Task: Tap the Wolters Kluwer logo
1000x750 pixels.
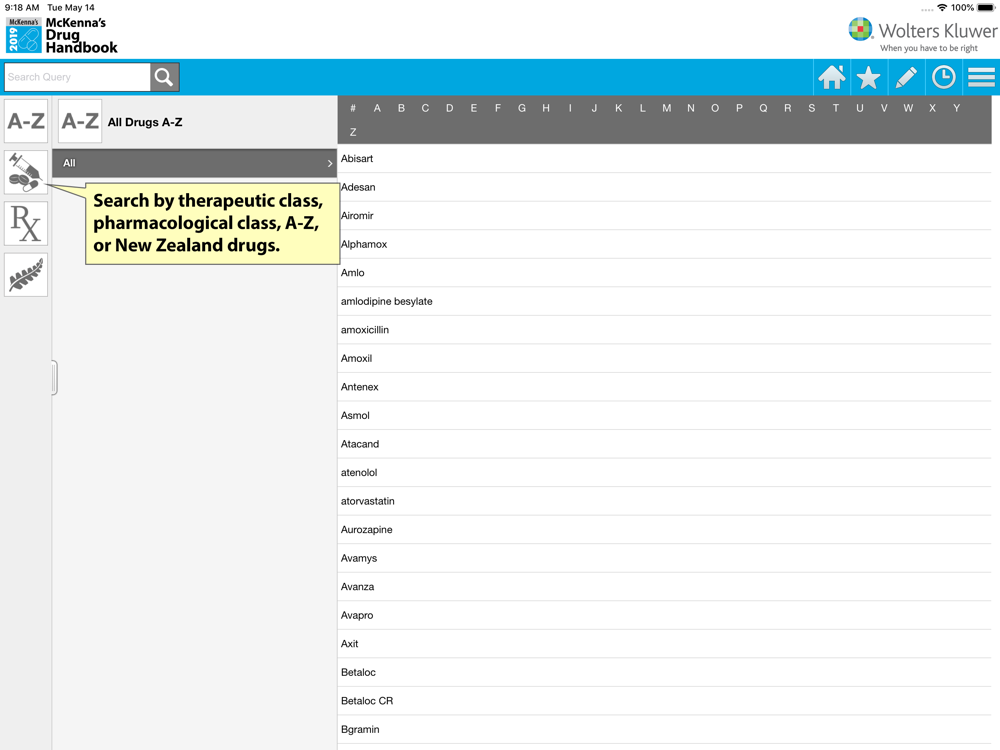Action: point(922,35)
